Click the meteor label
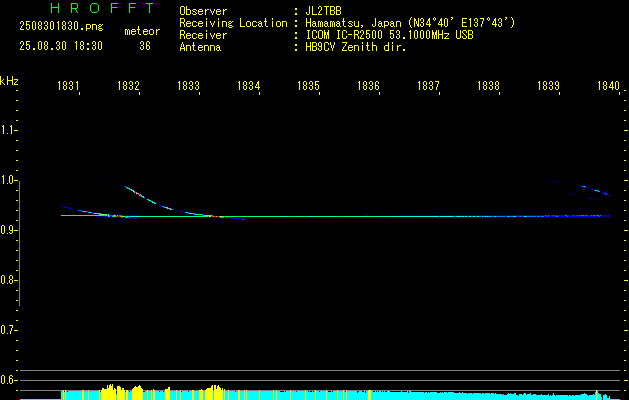The height and width of the screenshot is (400, 629). click(142, 31)
